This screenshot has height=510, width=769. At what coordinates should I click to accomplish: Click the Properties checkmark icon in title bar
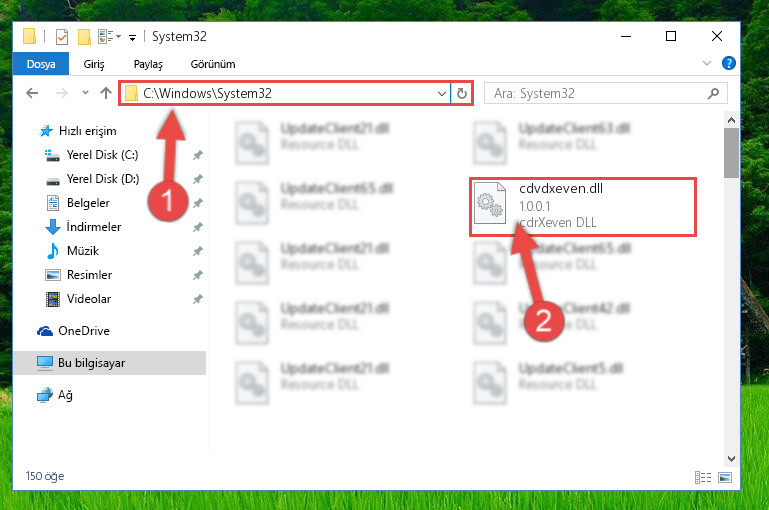(x=62, y=37)
